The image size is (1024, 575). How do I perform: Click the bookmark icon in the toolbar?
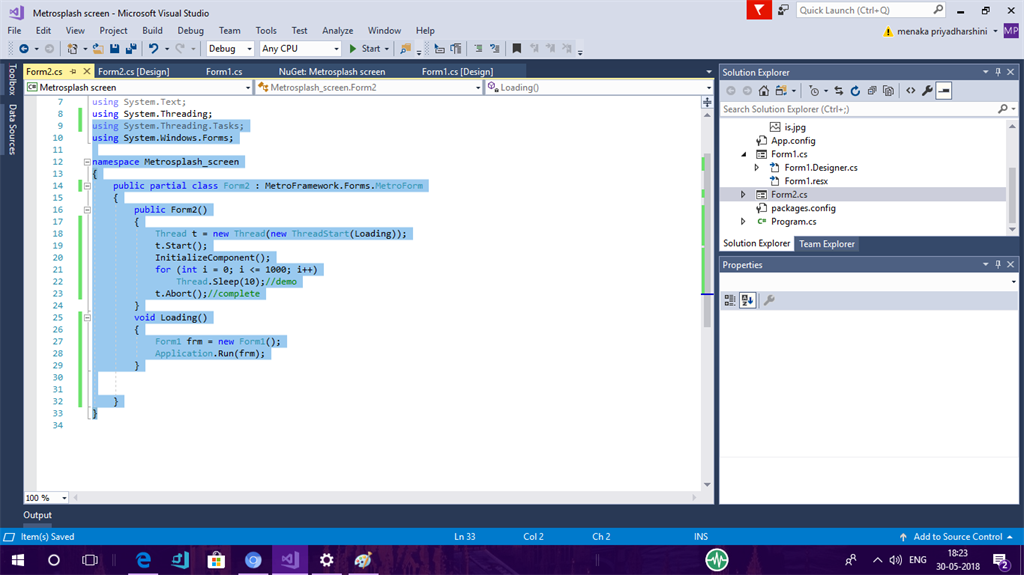tap(516, 48)
